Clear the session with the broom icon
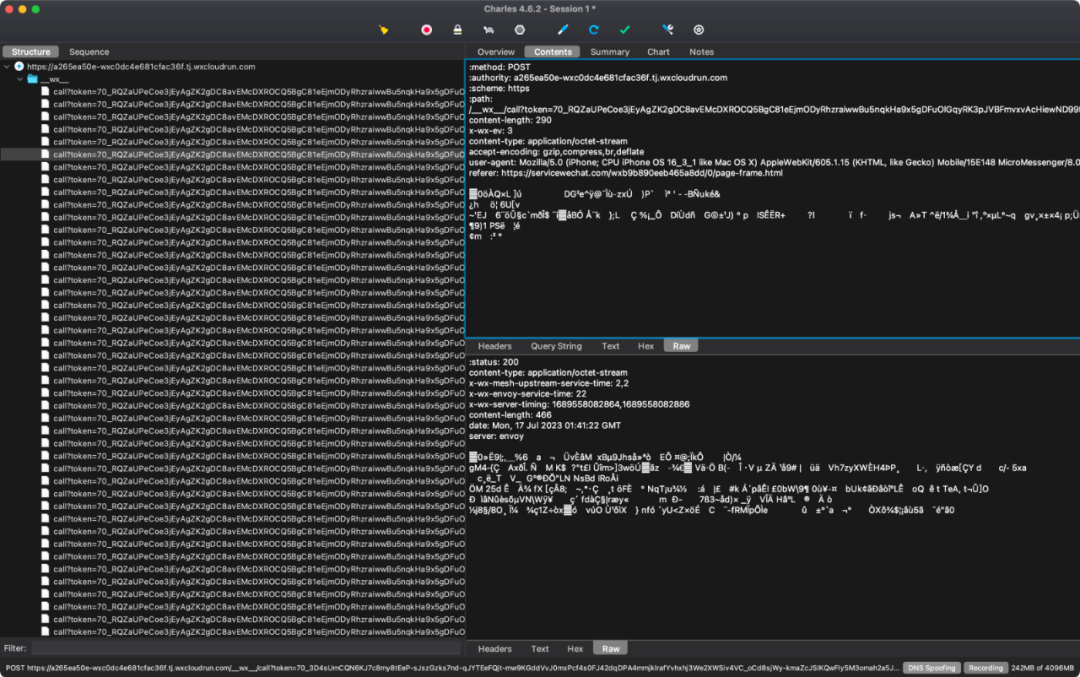The height and width of the screenshot is (677, 1080). point(384,30)
